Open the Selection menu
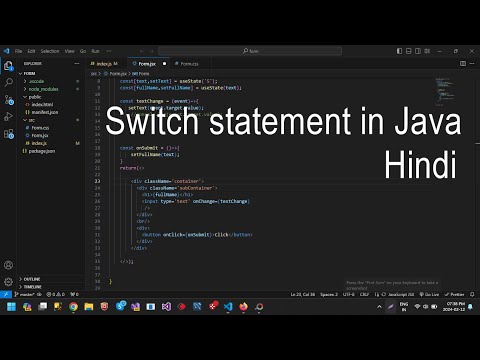 [x=50, y=51]
